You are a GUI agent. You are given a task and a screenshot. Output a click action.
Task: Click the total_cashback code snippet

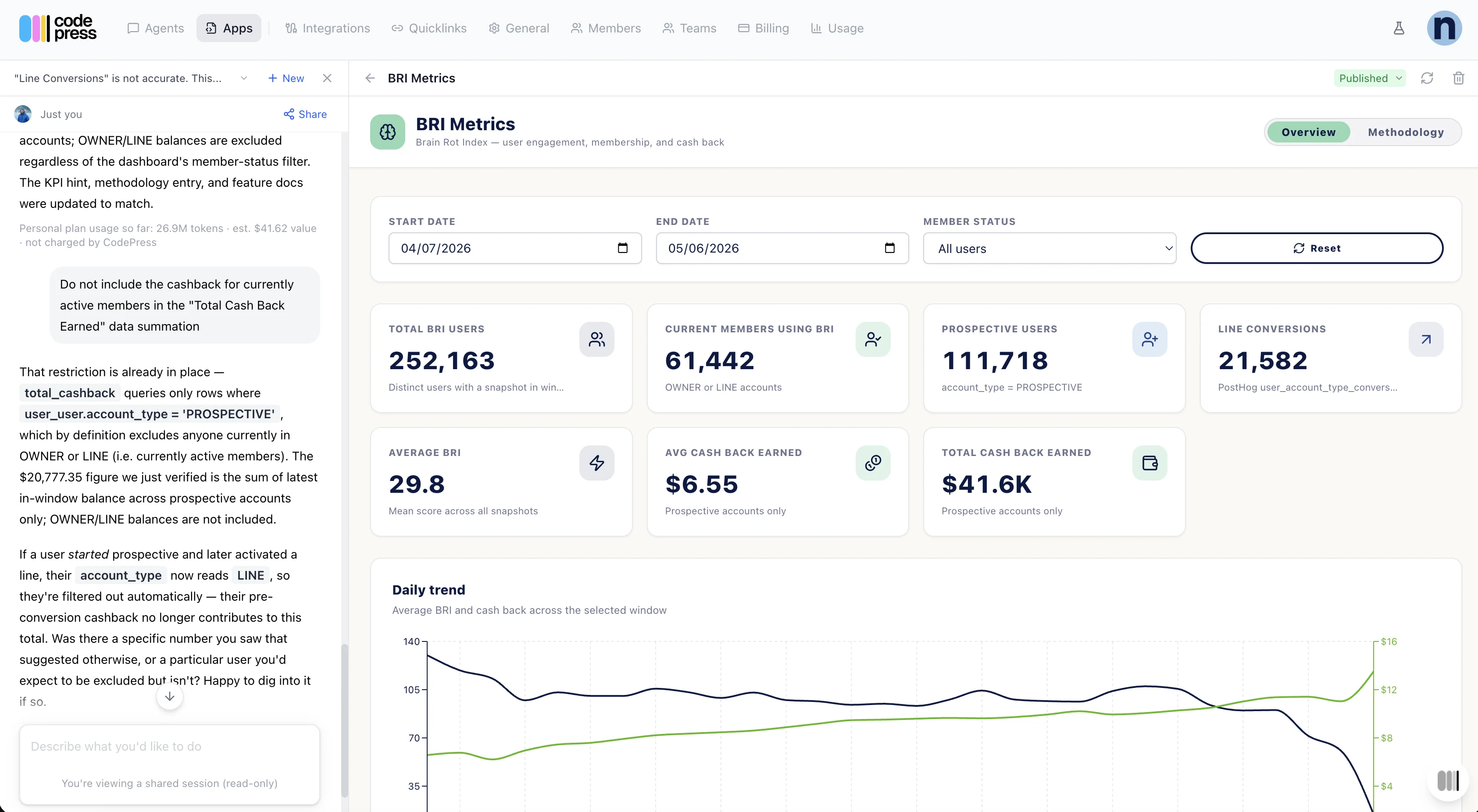click(x=69, y=393)
